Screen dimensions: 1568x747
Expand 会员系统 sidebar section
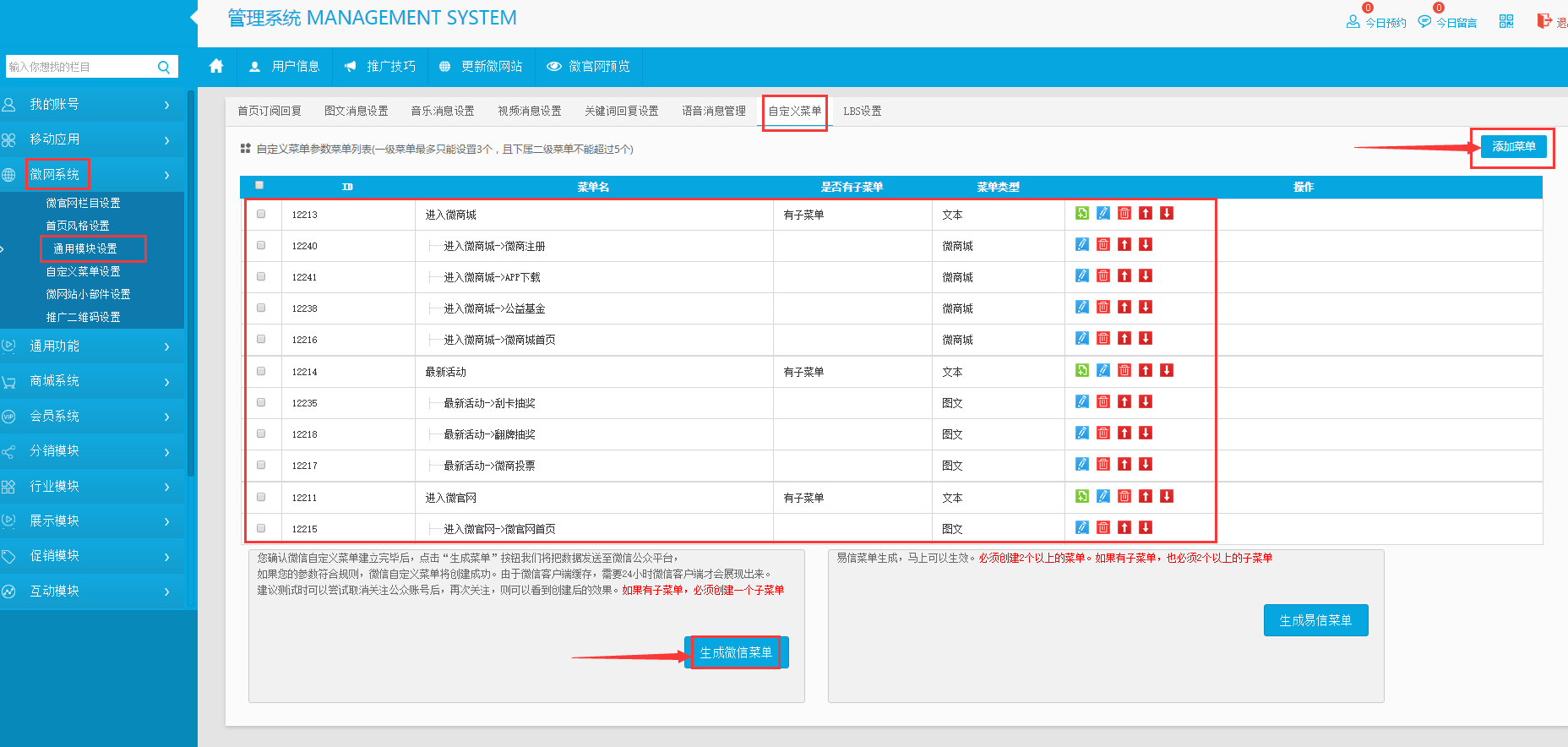92,416
